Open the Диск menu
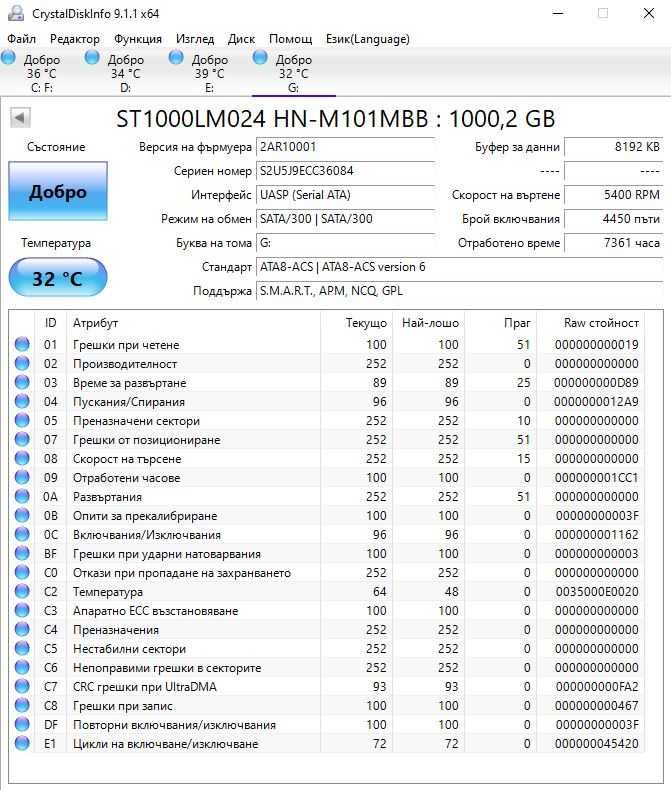This screenshot has height=790, width=671. click(241, 39)
